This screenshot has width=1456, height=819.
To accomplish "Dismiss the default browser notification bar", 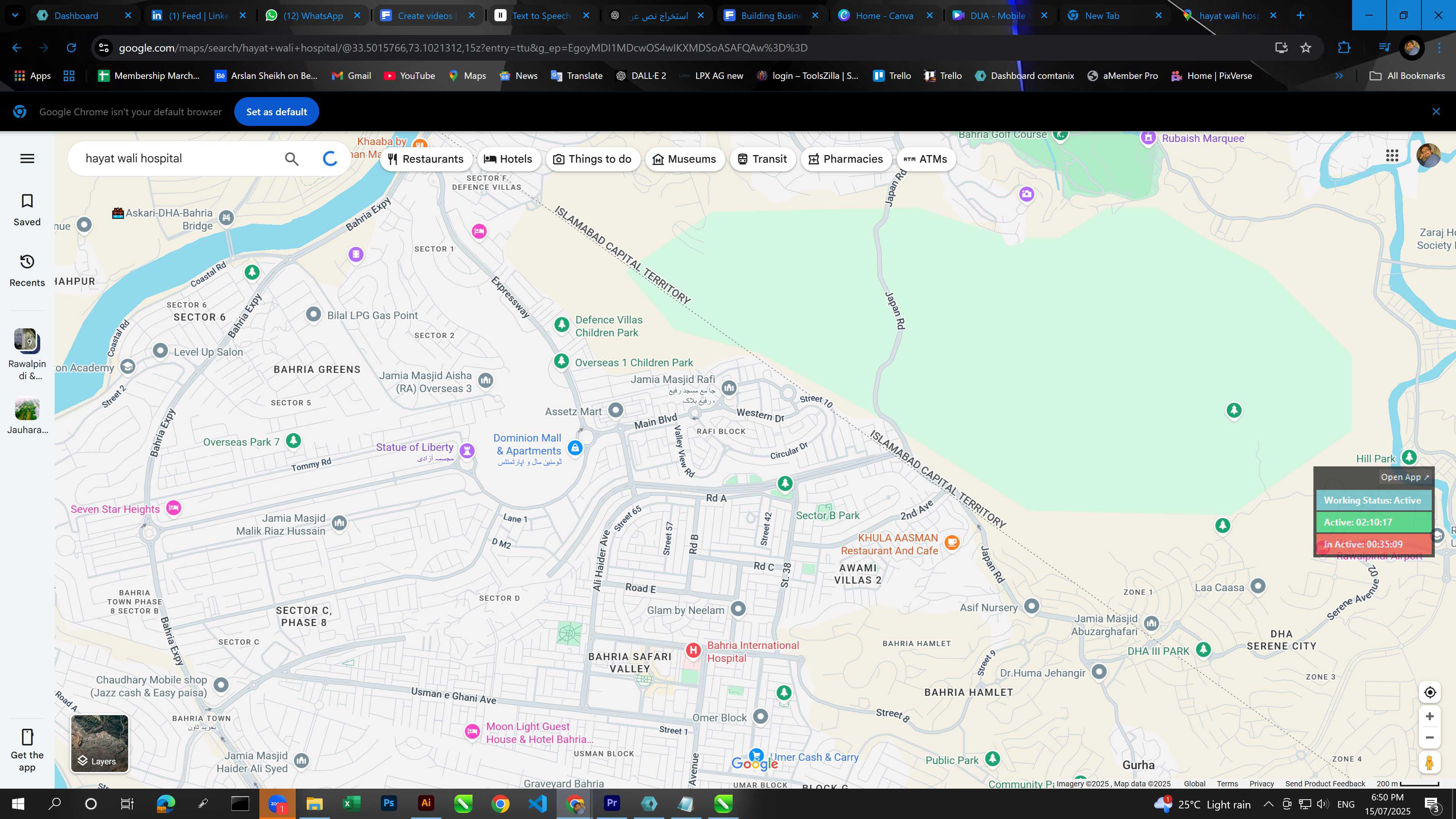I will 1436,111.
